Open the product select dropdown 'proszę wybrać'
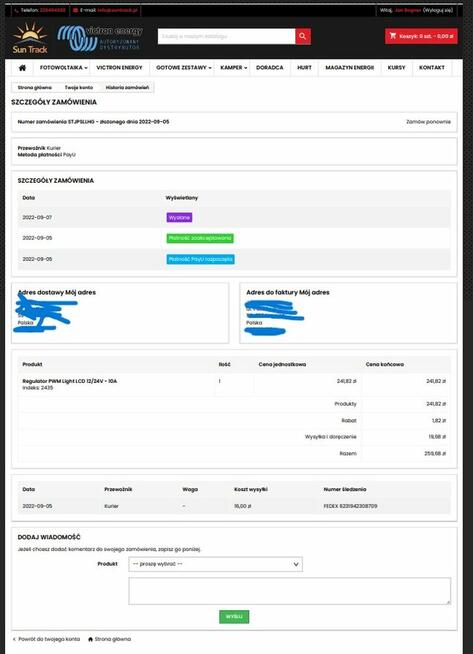This screenshot has width=473, height=654. pos(215,564)
